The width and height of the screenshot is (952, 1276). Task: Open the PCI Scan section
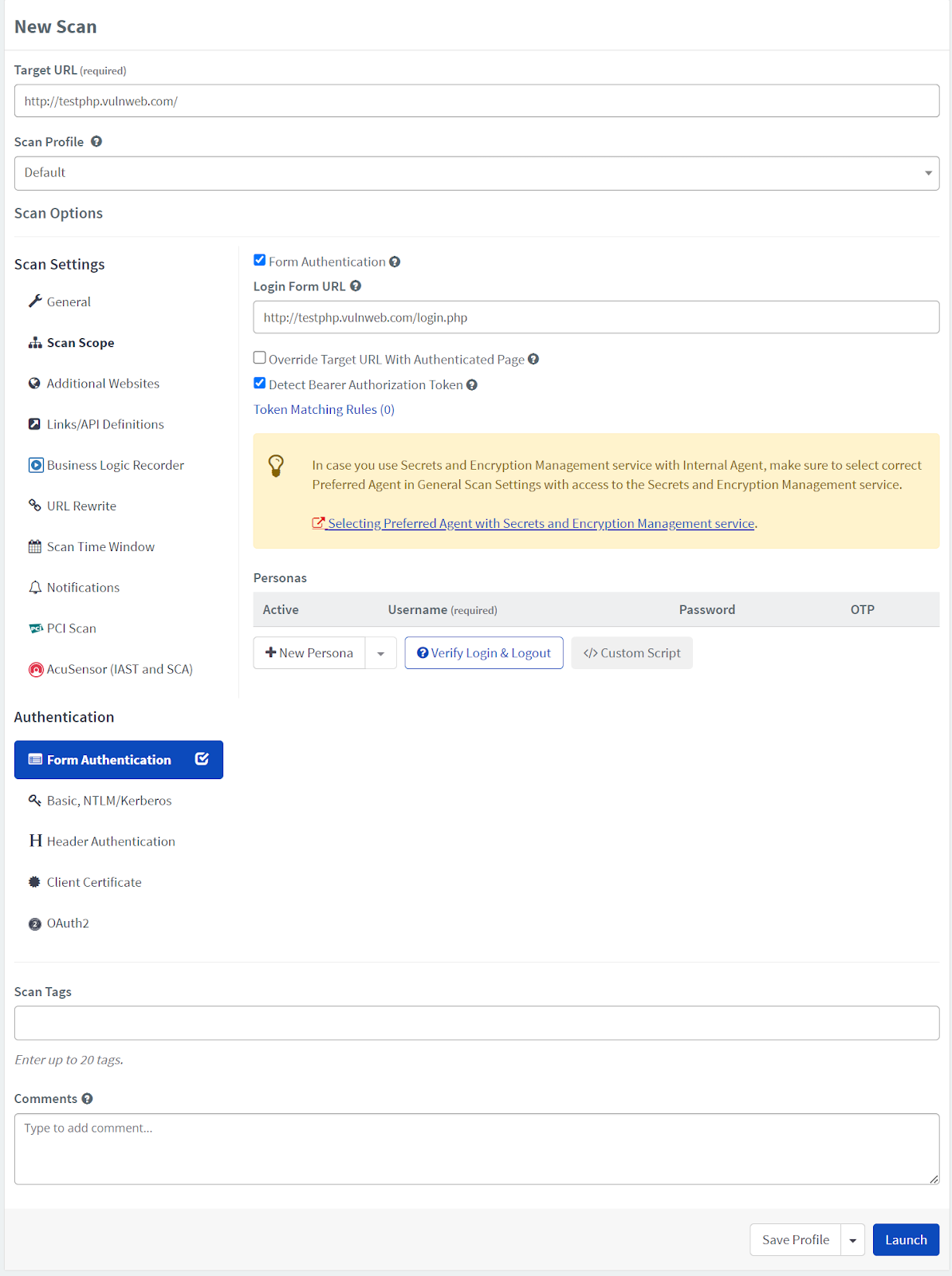71,628
